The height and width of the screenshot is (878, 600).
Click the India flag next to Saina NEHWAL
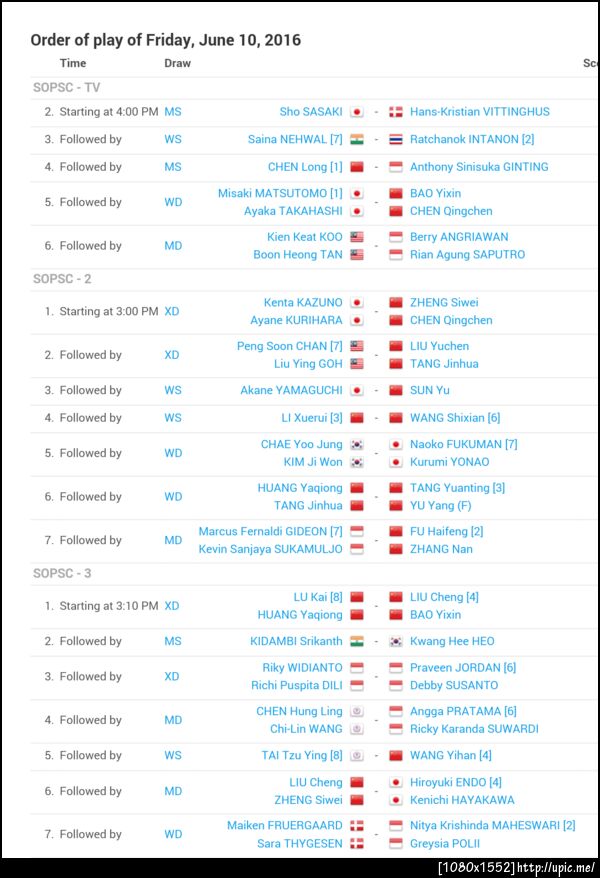click(x=357, y=140)
